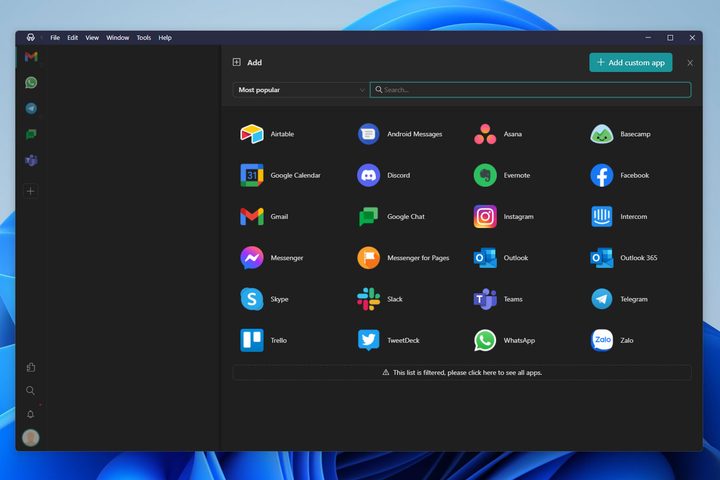The width and height of the screenshot is (720, 480).
Task: Add the Android Messages app
Action: [400, 134]
